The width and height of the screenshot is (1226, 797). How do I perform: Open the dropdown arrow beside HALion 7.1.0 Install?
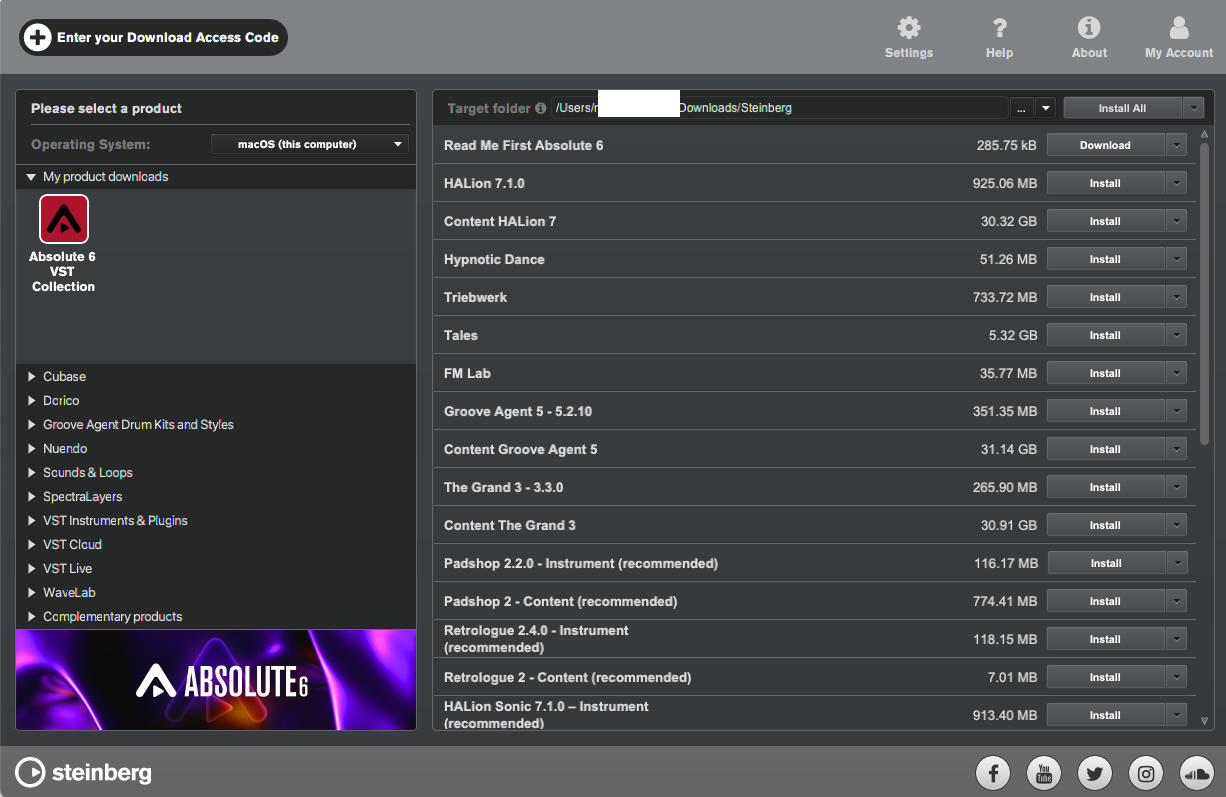pos(1176,183)
